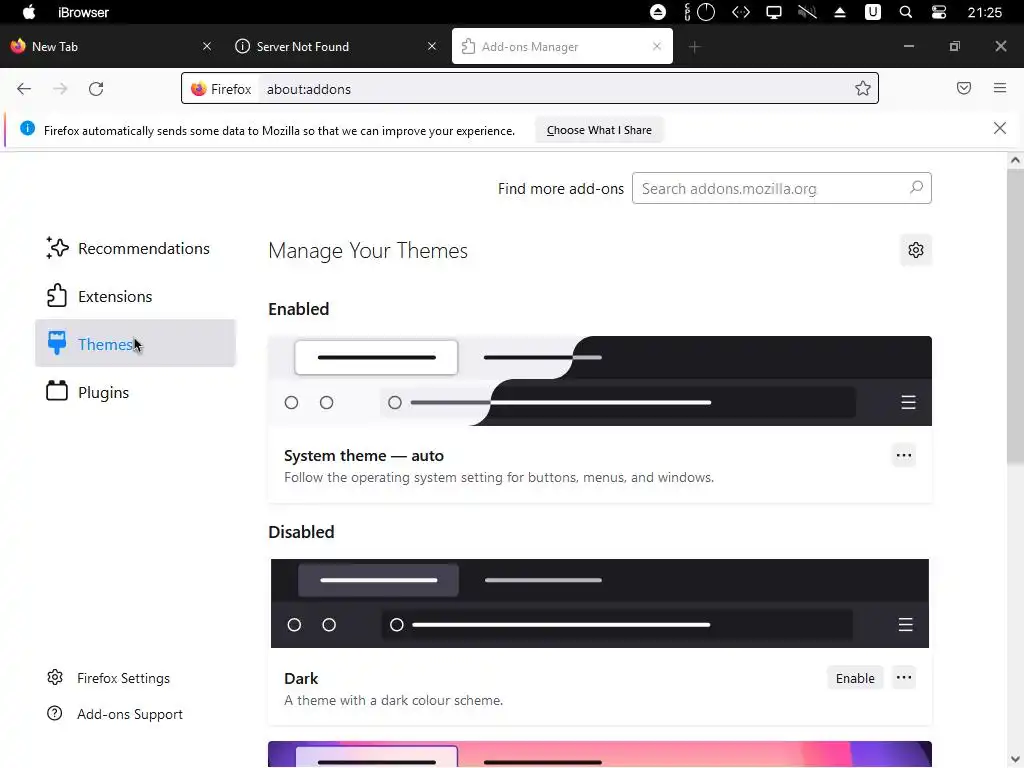
Task: Click the Spotlight search icon in menu bar
Action: pos(906,12)
